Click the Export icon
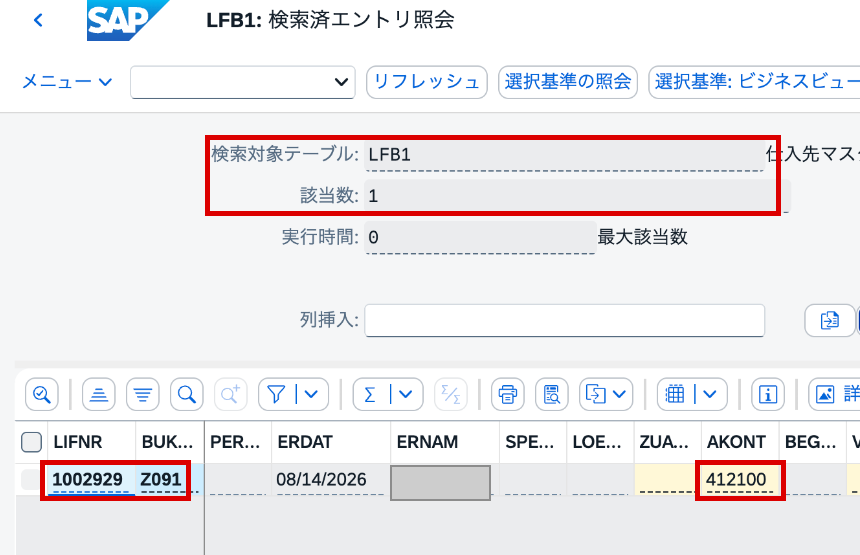 pos(595,394)
